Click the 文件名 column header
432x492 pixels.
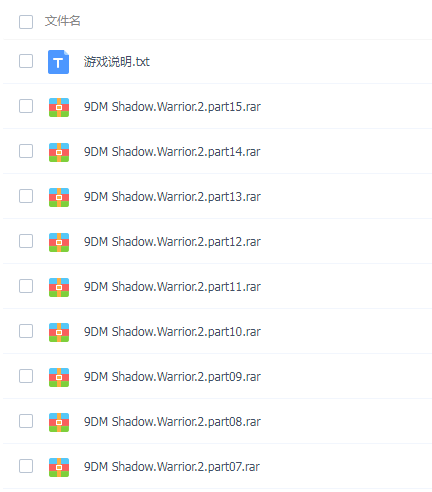(63, 21)
